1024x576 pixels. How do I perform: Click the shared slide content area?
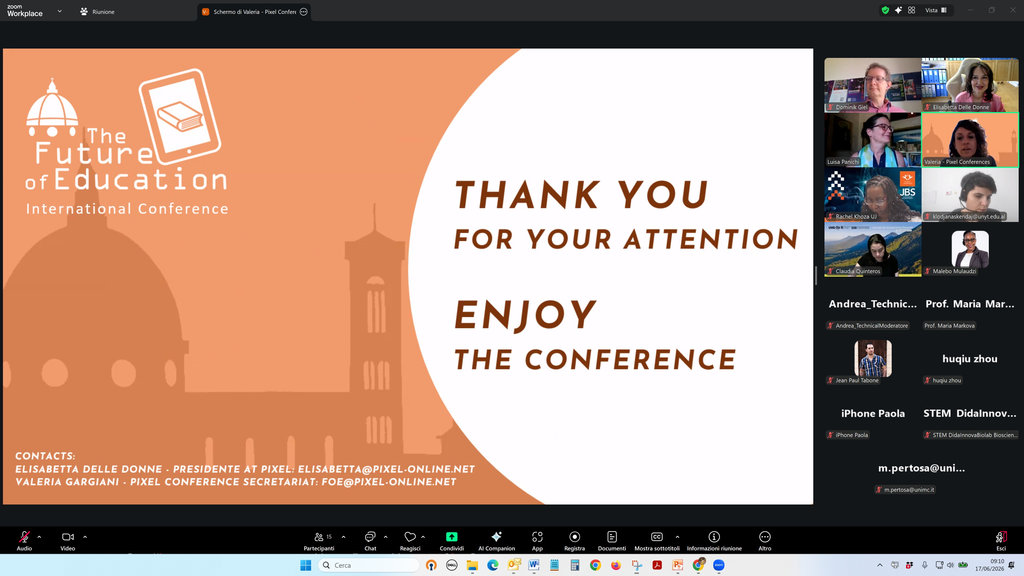pyautogui.click(x=408, y=276)
